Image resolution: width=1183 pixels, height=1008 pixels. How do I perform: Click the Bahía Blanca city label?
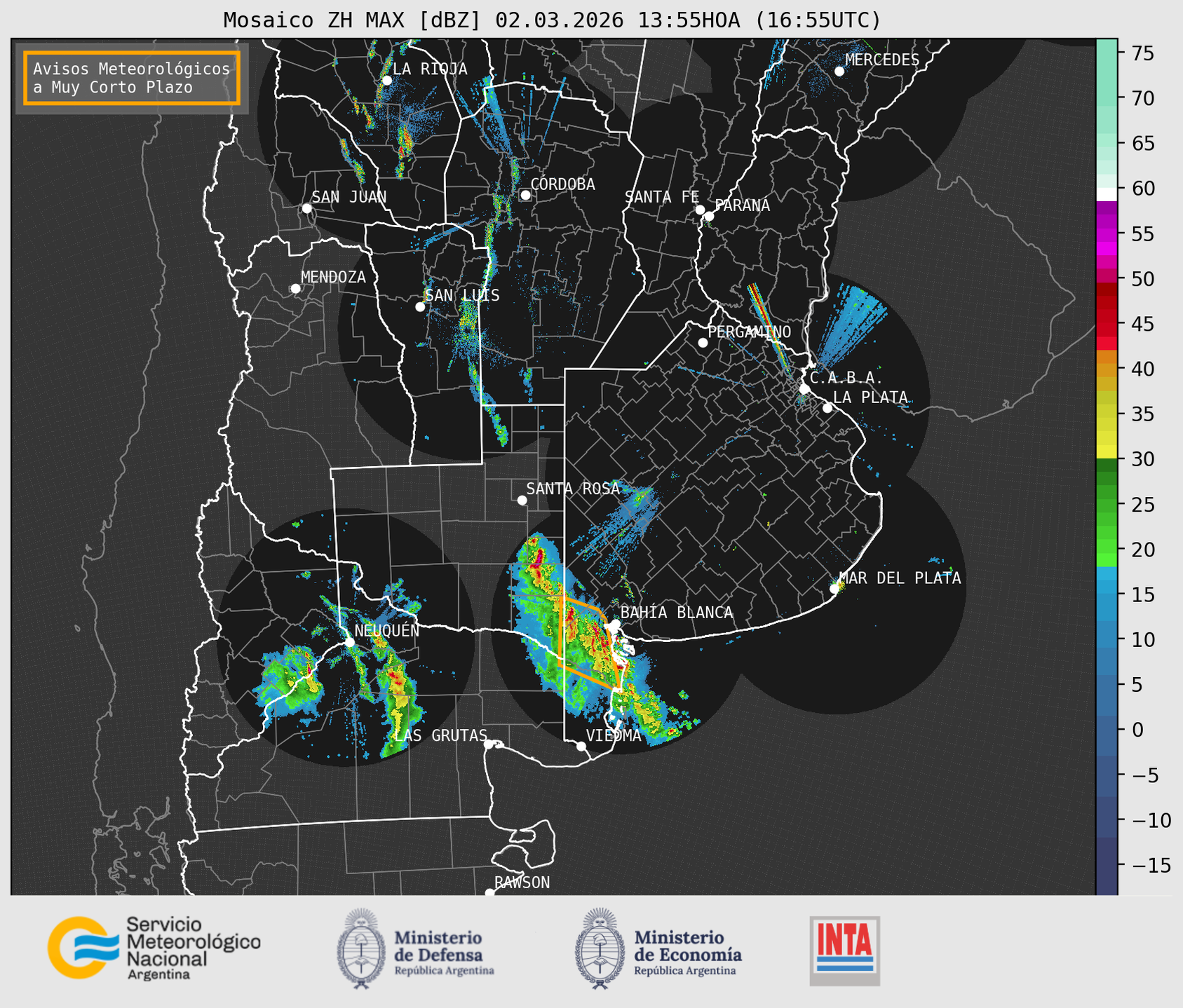(x=676, y=613)
